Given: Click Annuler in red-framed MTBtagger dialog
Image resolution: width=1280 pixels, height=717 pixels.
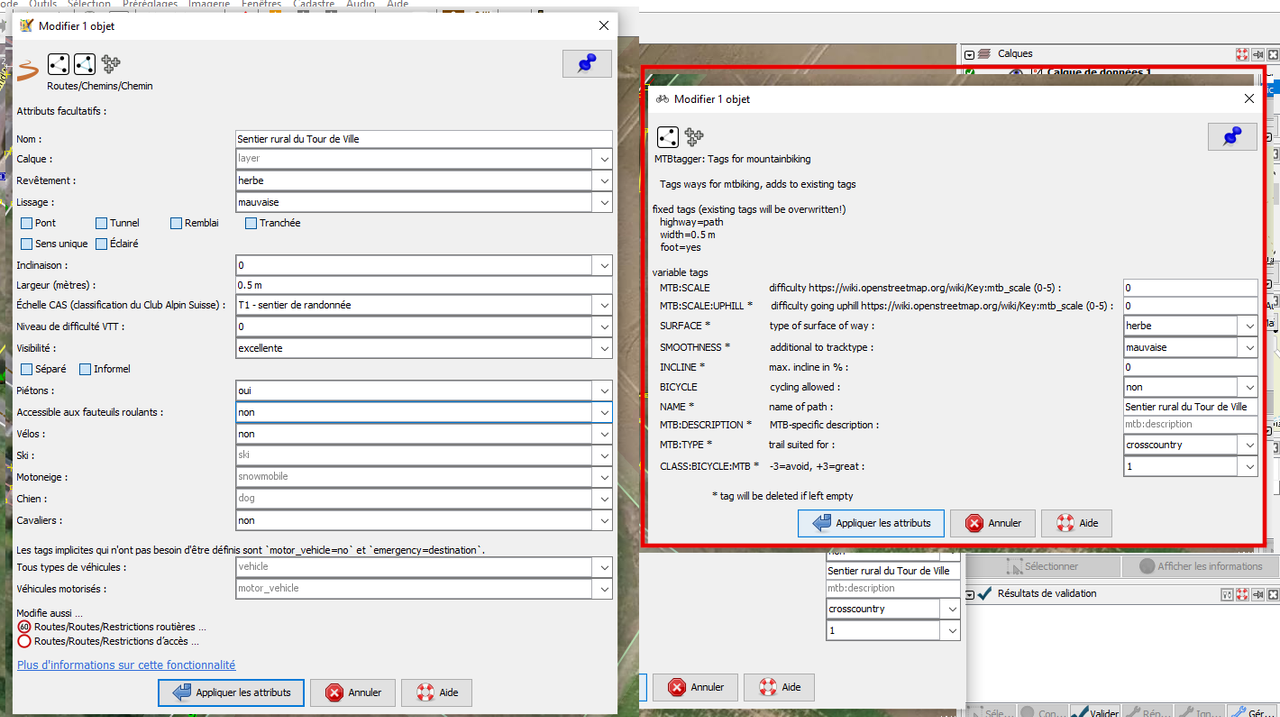Looking at the screenshot, I should coord(993,523).
